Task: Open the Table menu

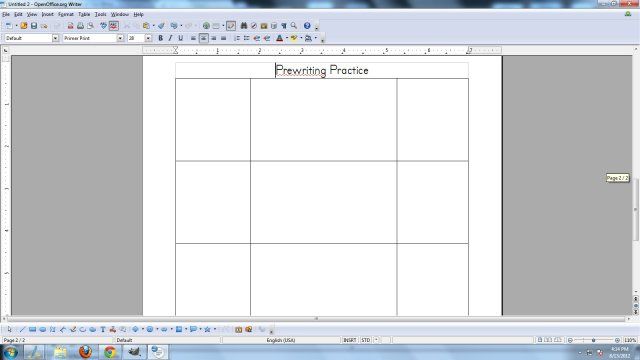Action: (x=84, y=14)
